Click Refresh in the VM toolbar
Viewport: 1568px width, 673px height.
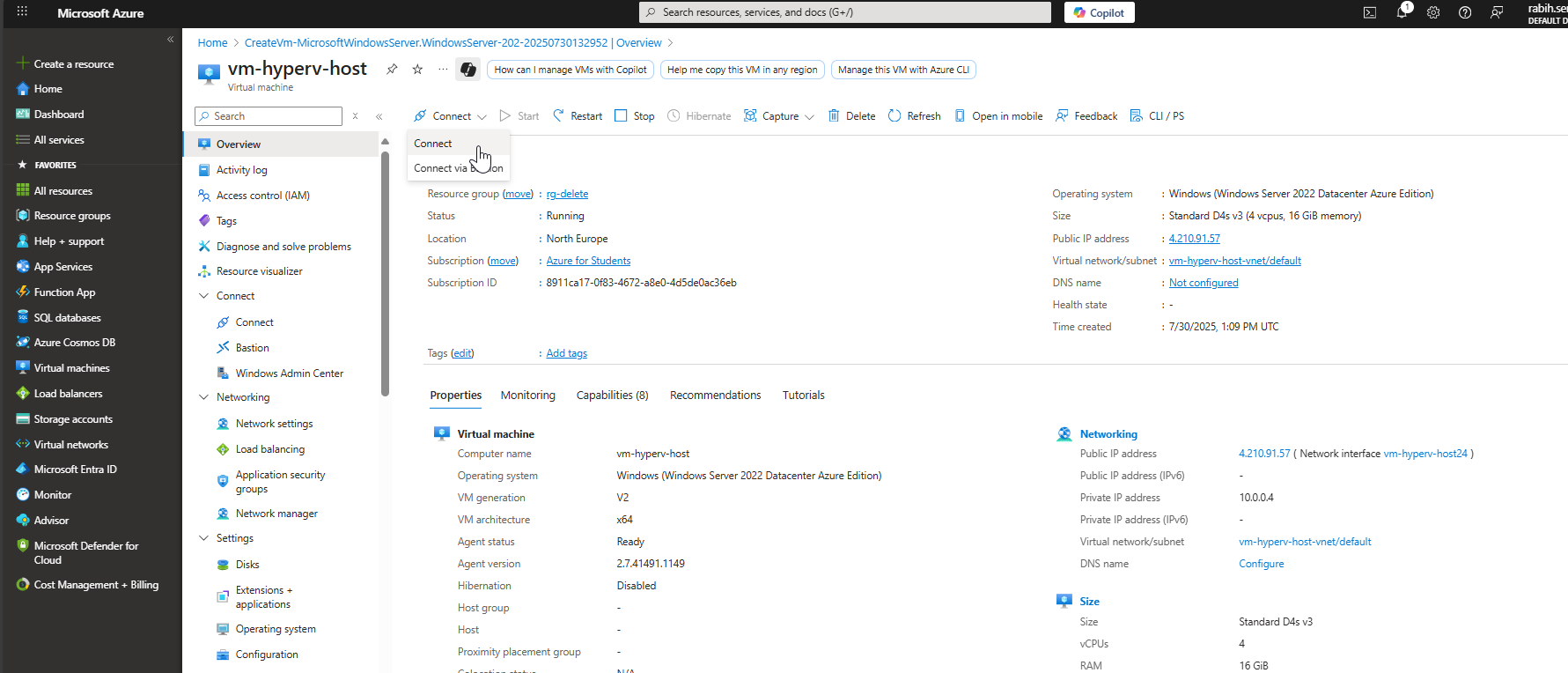[x=915, y=116]
